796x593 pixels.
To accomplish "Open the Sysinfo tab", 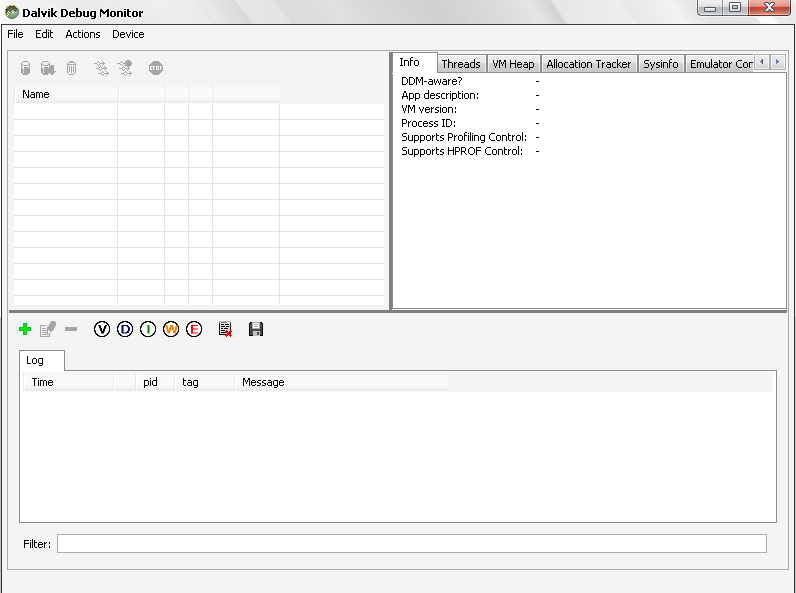I will 661,64.
